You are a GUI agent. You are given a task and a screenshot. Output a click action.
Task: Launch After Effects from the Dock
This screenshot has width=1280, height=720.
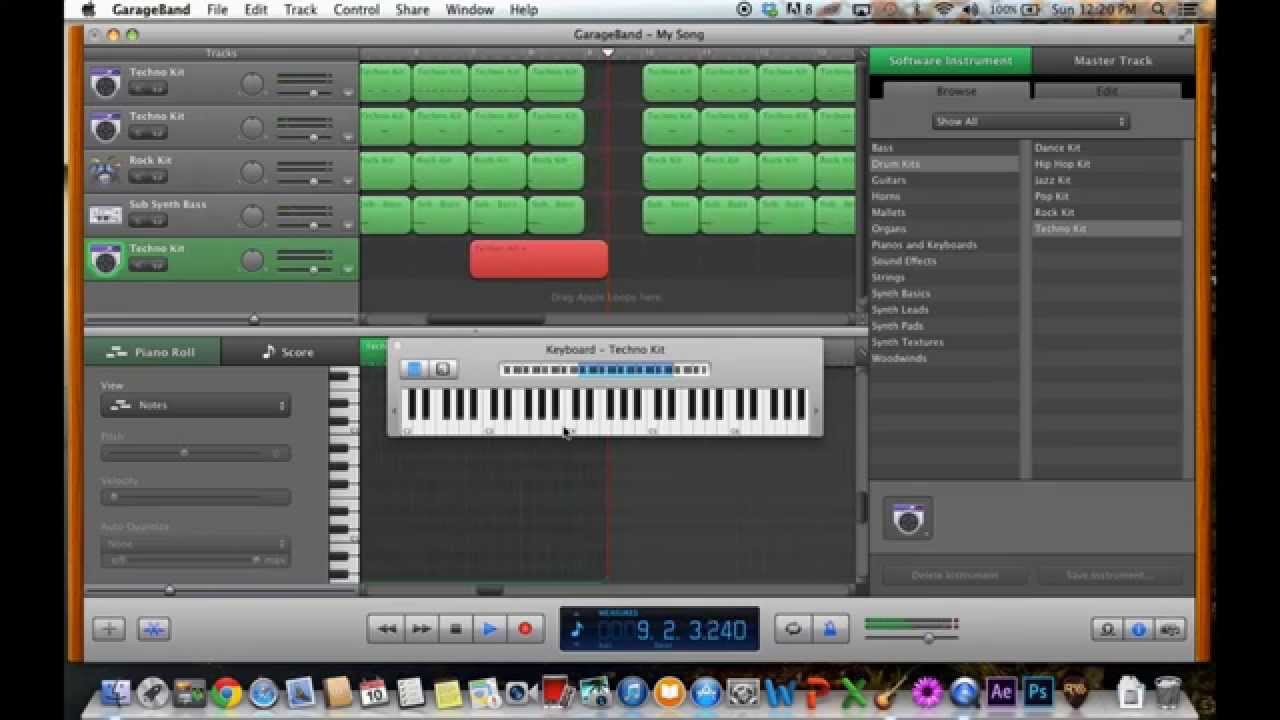[x=1000, y=692]
